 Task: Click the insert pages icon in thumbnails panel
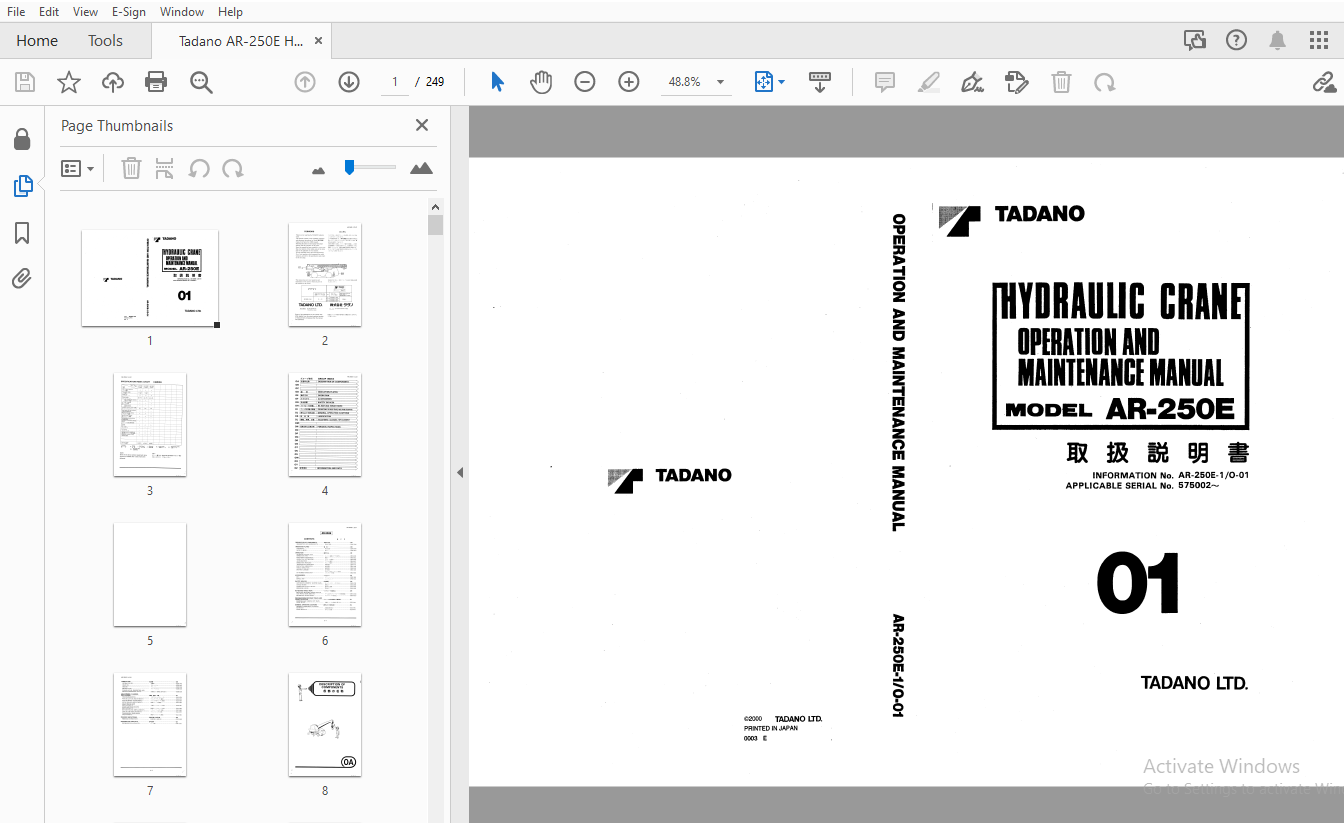pyautogui.click(x=165, y=168)
